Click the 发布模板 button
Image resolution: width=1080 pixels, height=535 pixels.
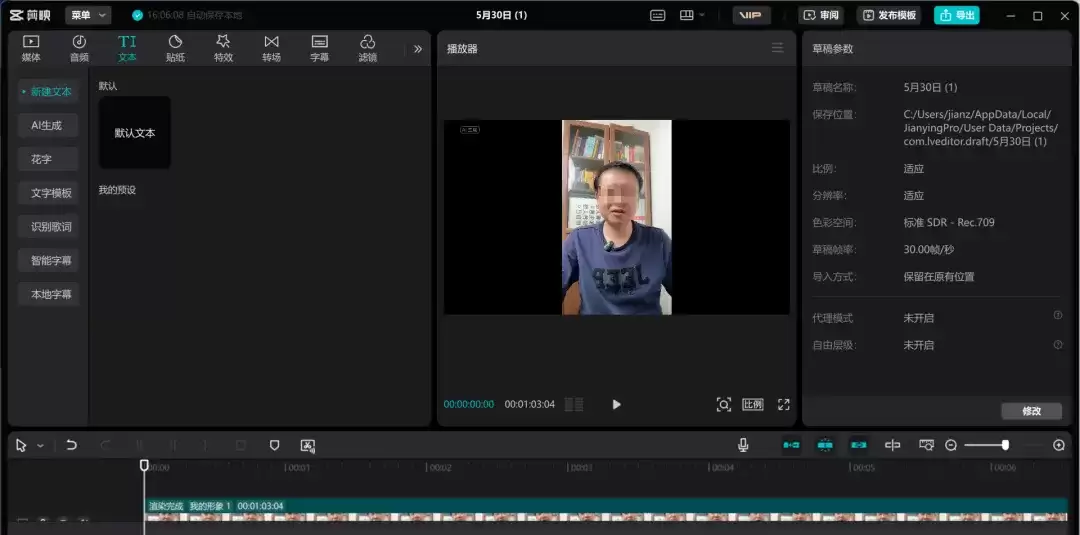pyautogui.click(x=889, y=15)
